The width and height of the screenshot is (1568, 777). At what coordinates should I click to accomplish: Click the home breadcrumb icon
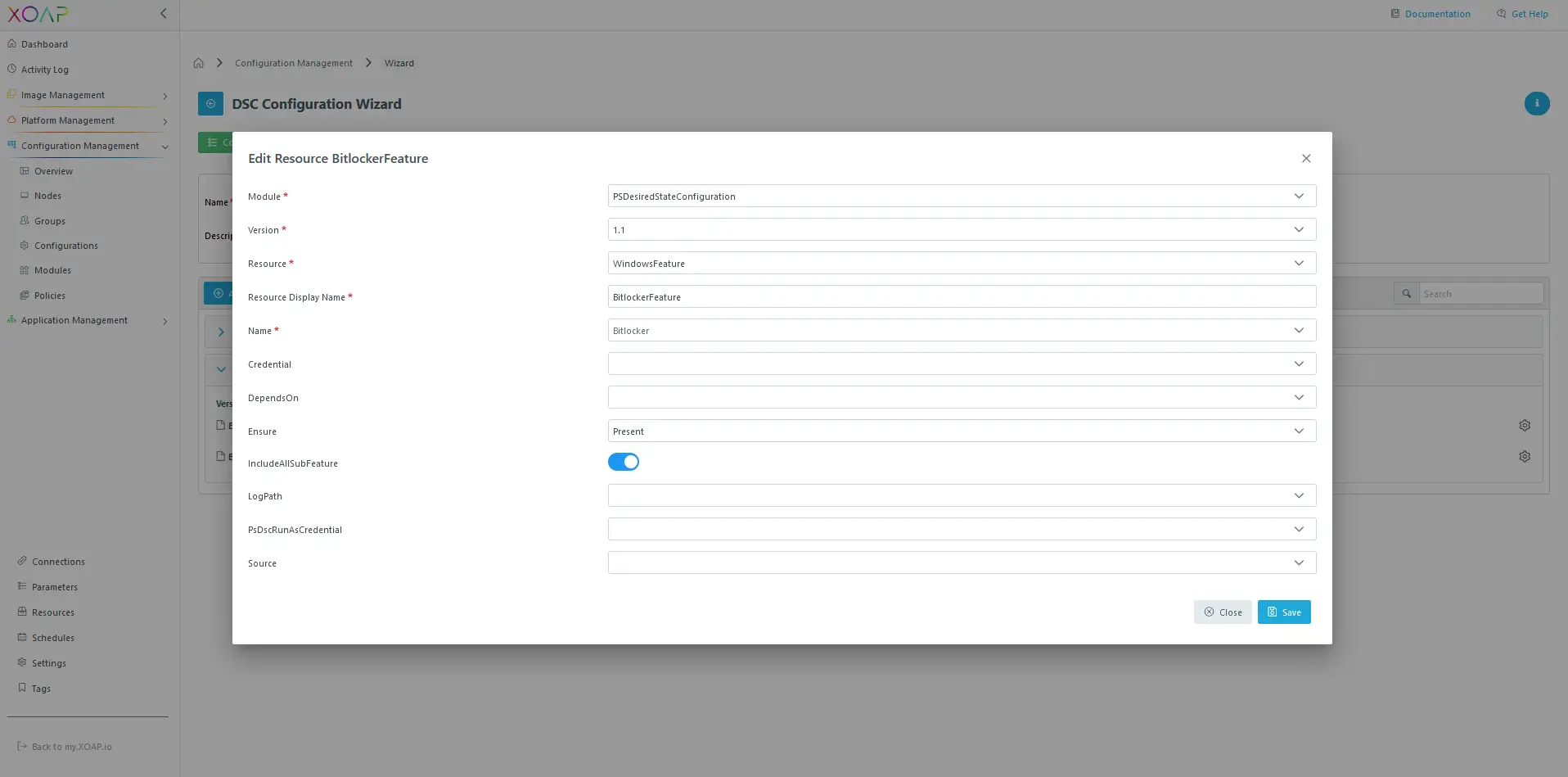pos(198,63)
